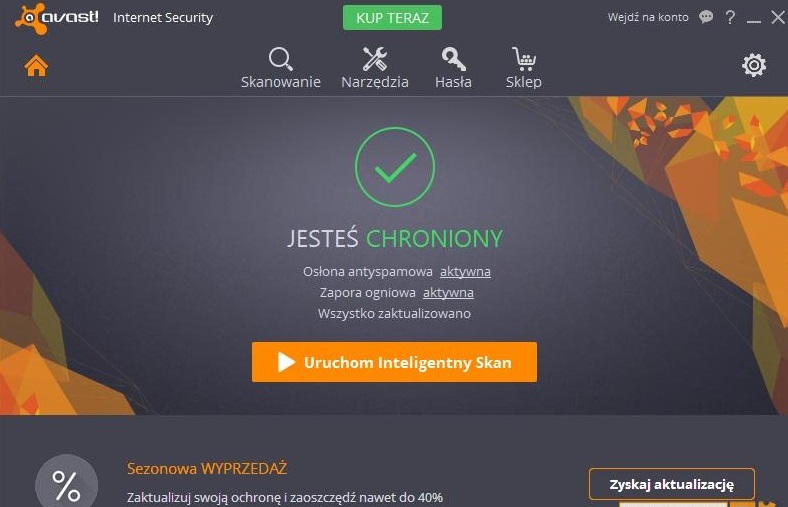Image resolution: width=788 pixels, height=507 pixels.
Task: Click the KUP TERAZ button
Action: [392, 18]
